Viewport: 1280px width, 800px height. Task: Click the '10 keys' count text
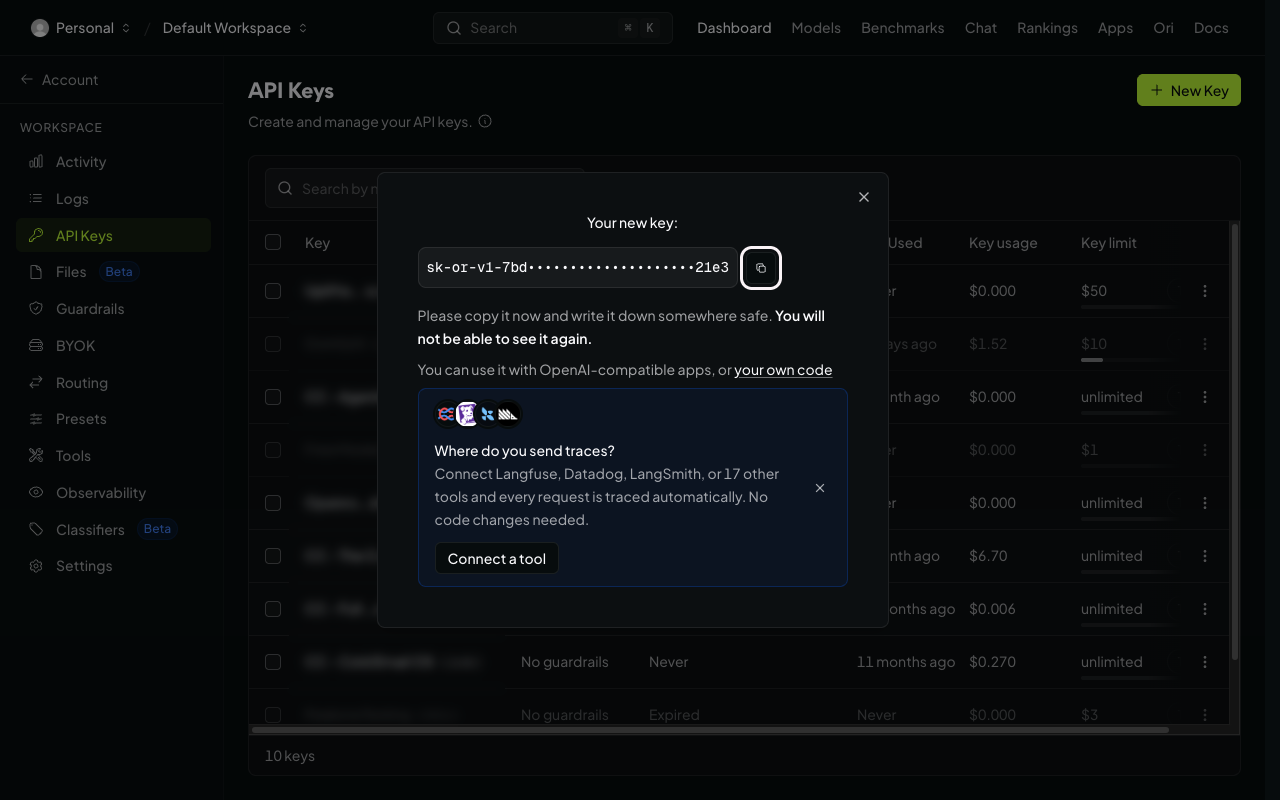tap(290, 756)
